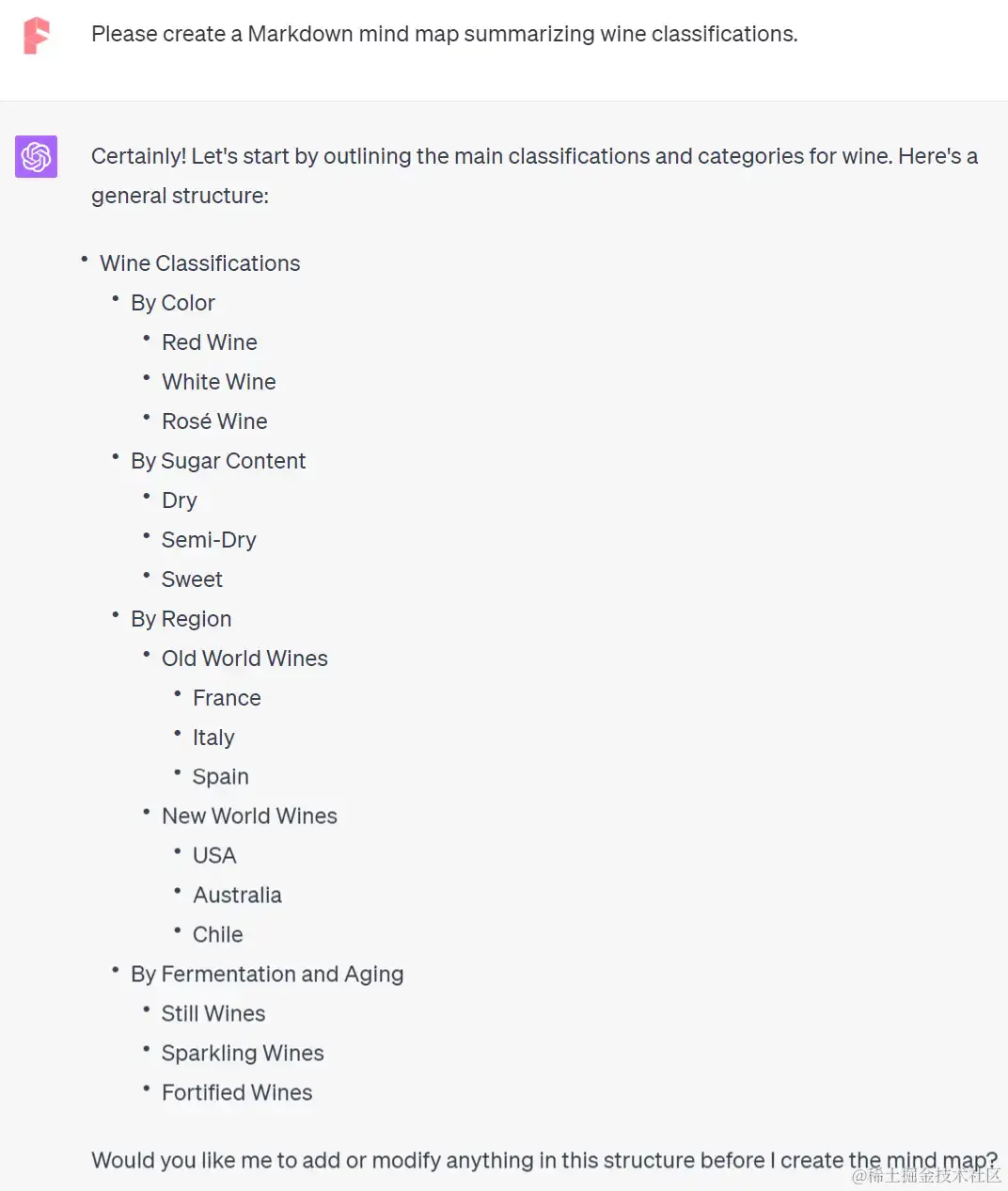Click the "Semi-Dry" bullet entry
1008x1191 pixels.
point(209,540)
